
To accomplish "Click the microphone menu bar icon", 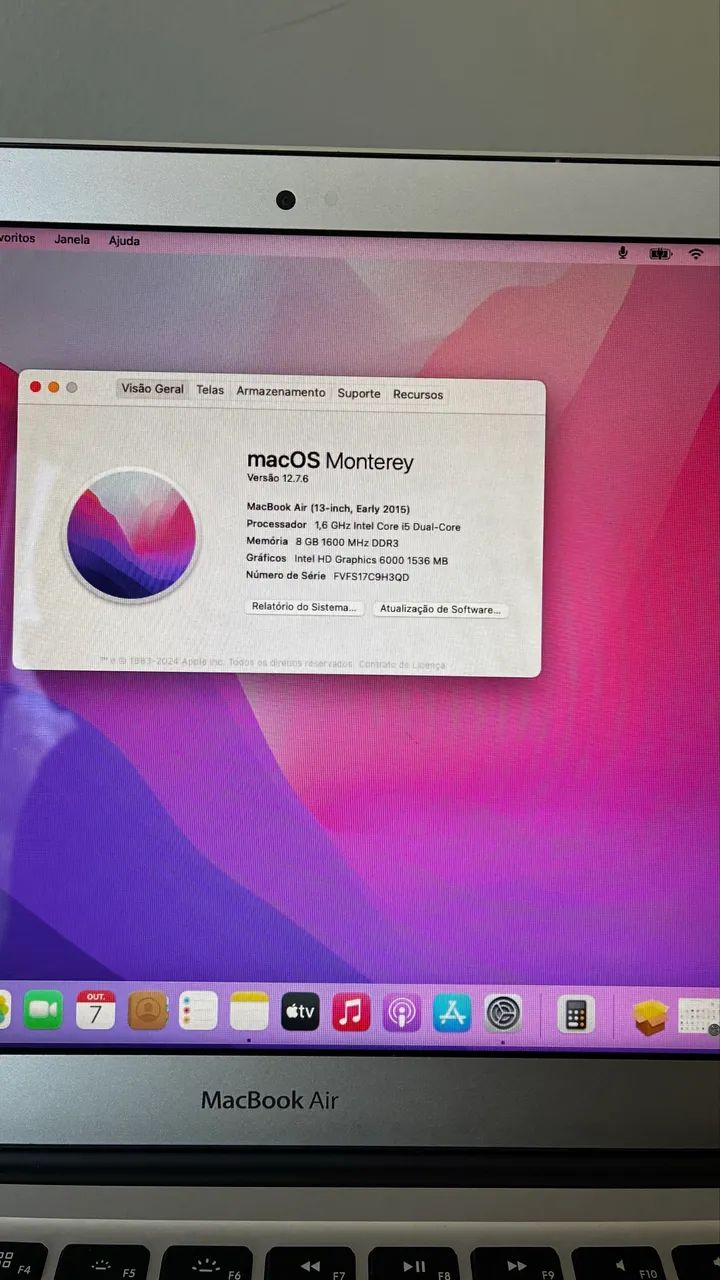I will pyautogui.click(x=623, y=253).
